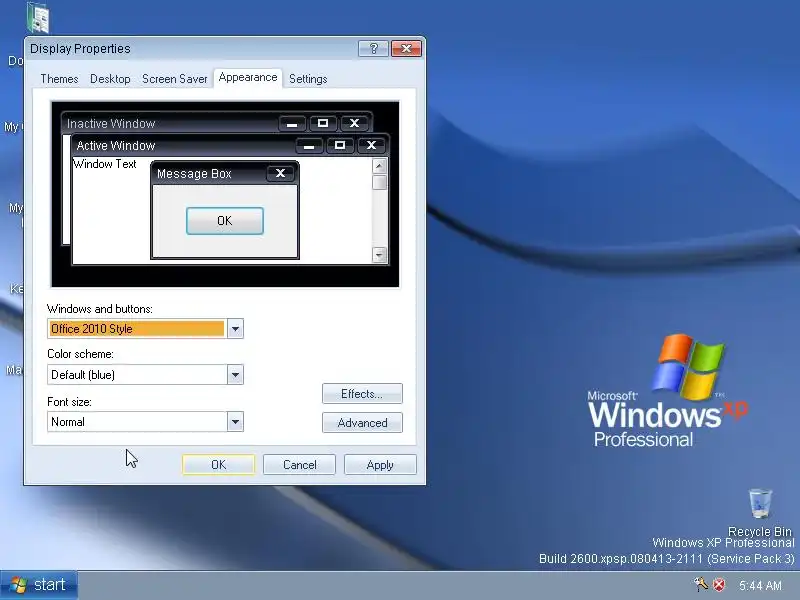Go to the Screen Saver tab
The width and height of the screenshot is (800, 600).
(x=174, y=79)
